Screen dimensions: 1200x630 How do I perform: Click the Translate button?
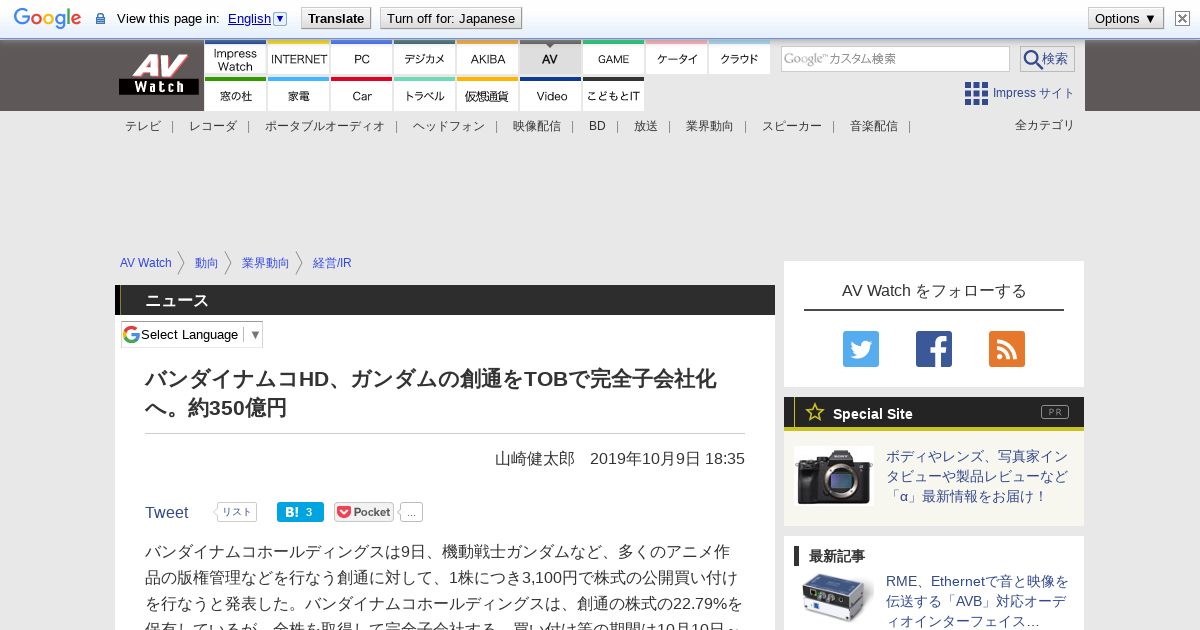click(x=335, y=18)
